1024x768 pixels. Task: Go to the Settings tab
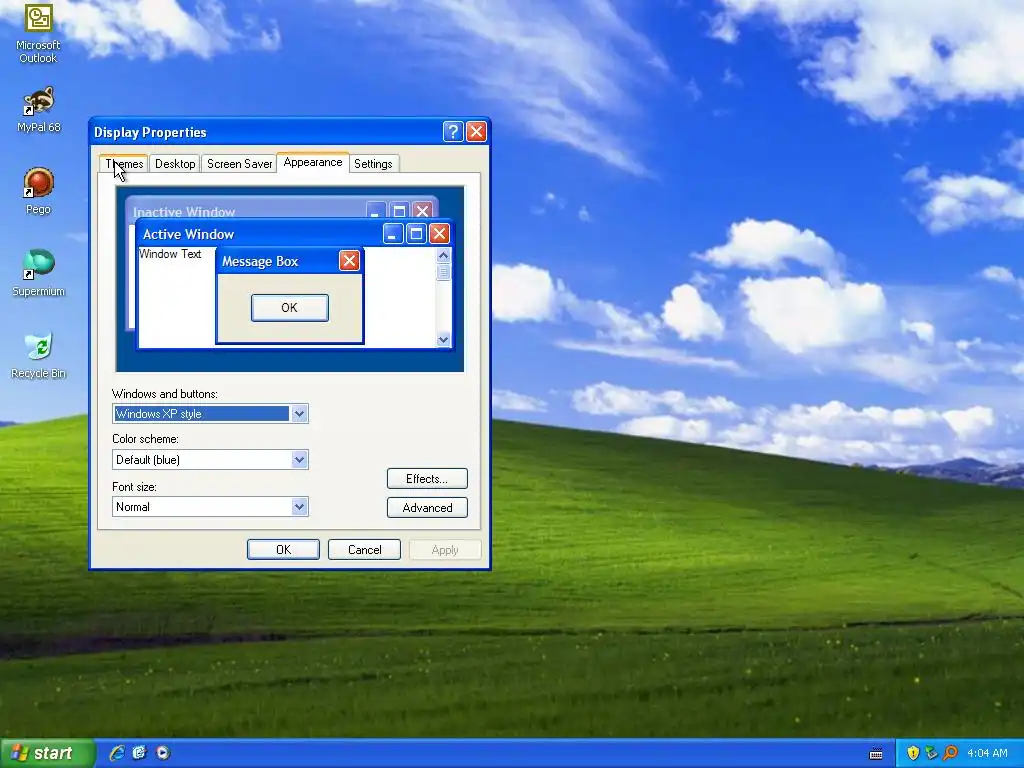(x=373, y=164)
